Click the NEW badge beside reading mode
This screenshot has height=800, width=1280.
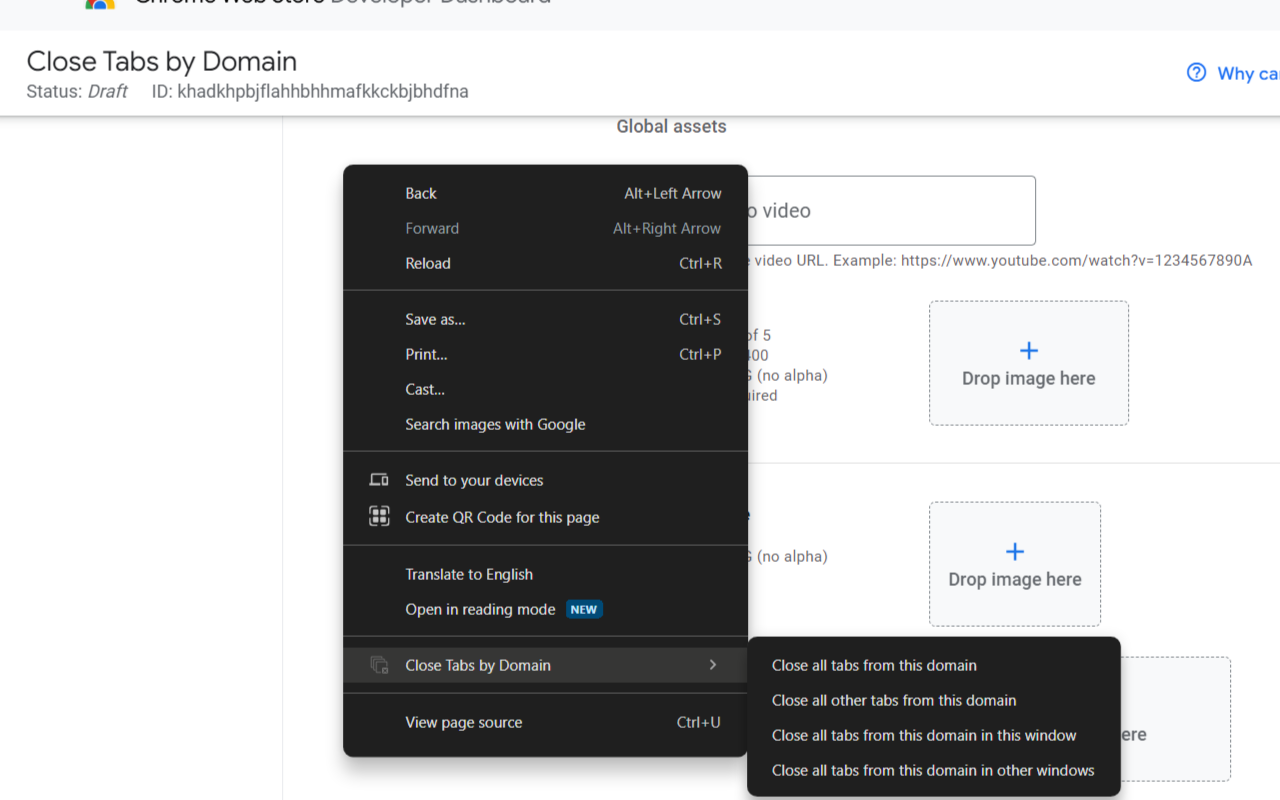[x=584, y=609]
